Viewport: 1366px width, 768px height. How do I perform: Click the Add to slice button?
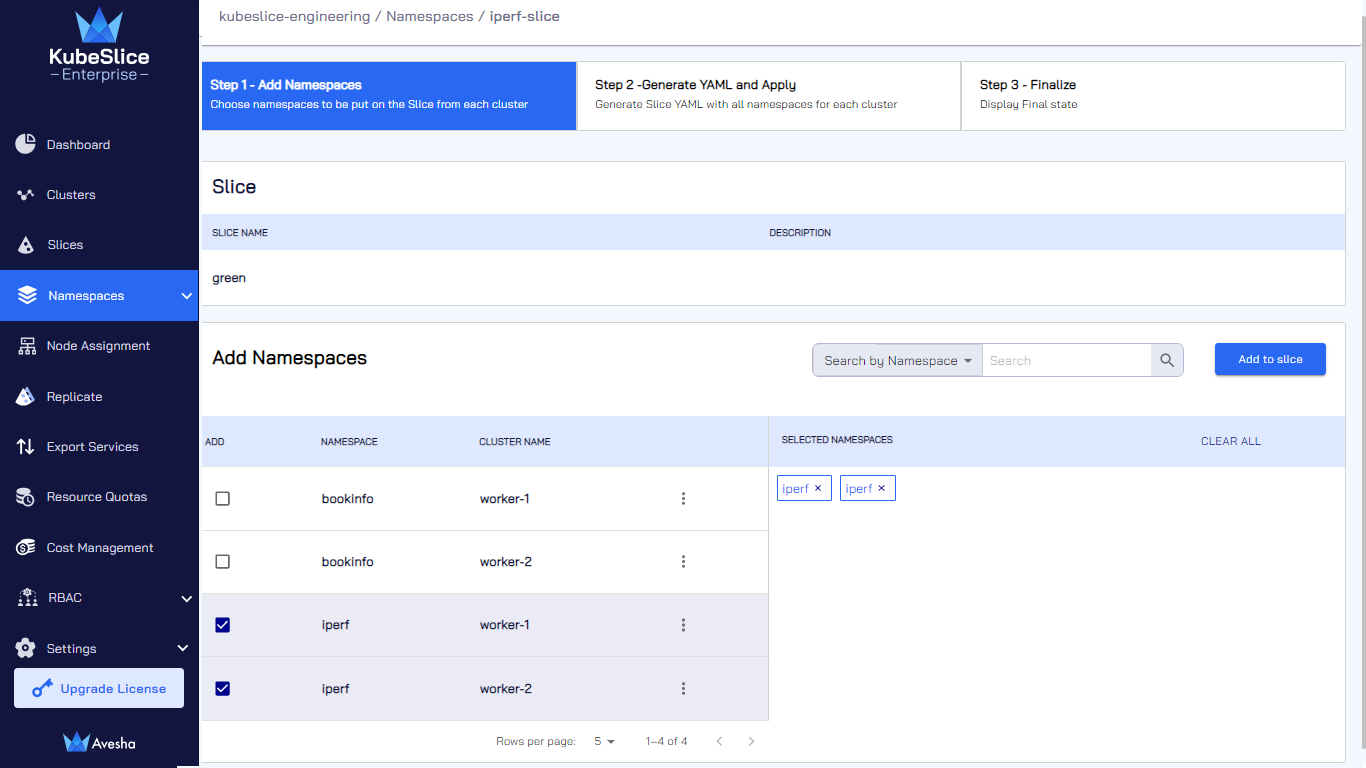pyautogui.click(x=1270, y=359)
